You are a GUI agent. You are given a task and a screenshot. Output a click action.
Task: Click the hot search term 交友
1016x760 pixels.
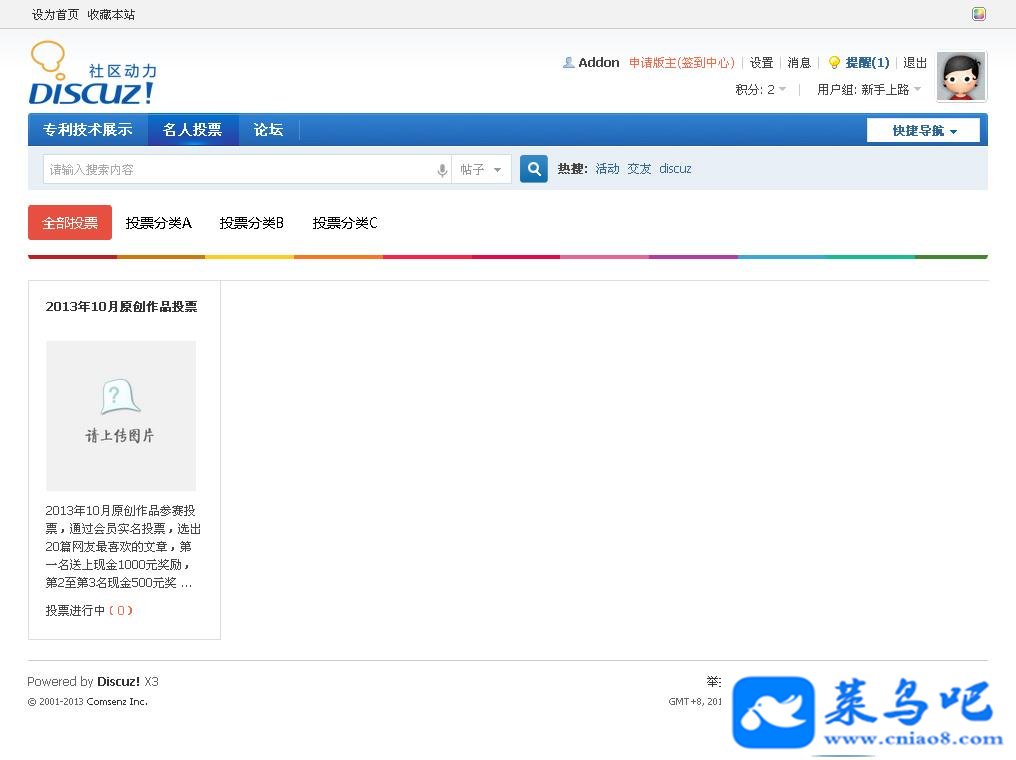639,169
